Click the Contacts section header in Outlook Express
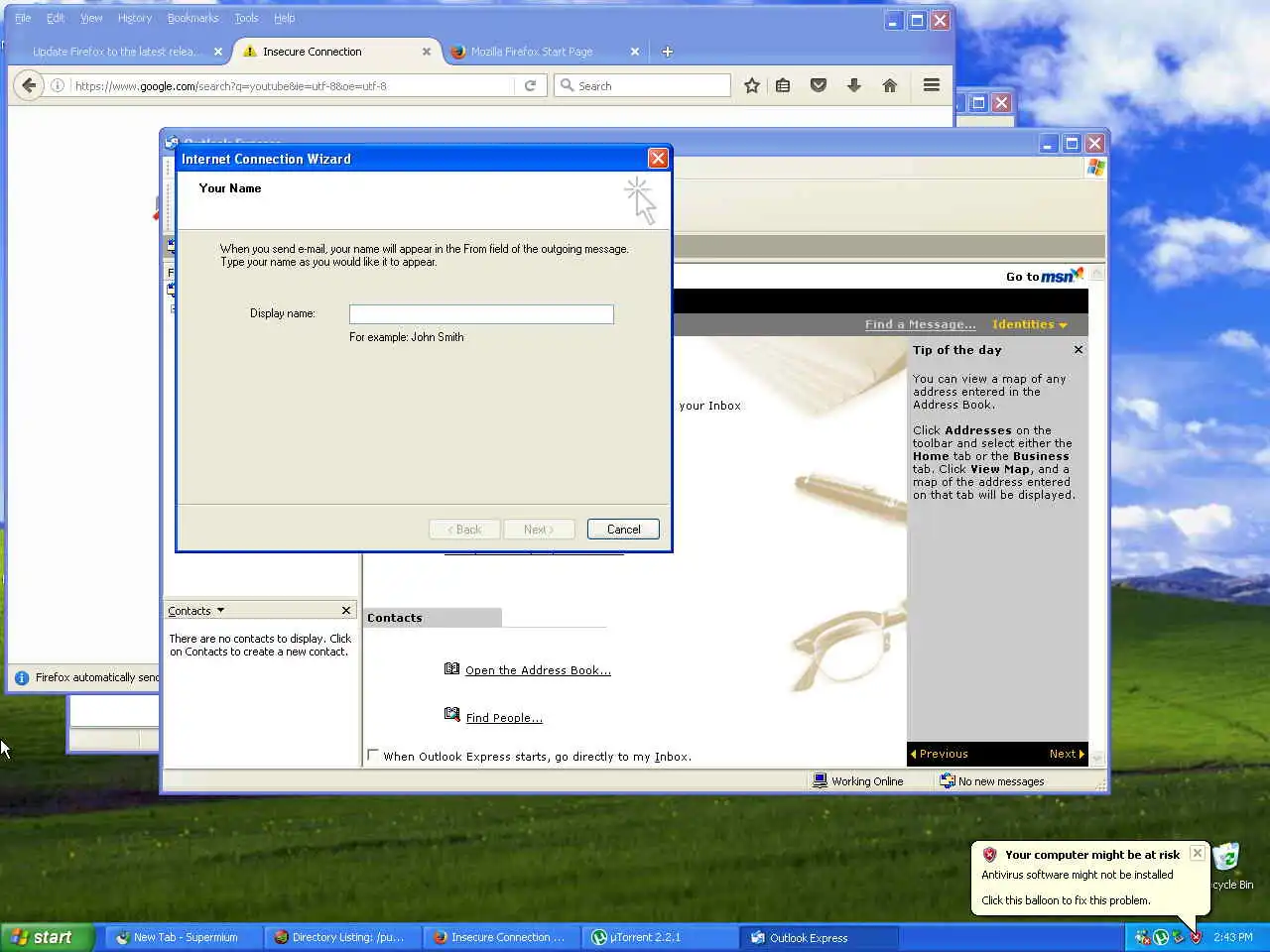The image size is (1270, 952). pos(433,618)
